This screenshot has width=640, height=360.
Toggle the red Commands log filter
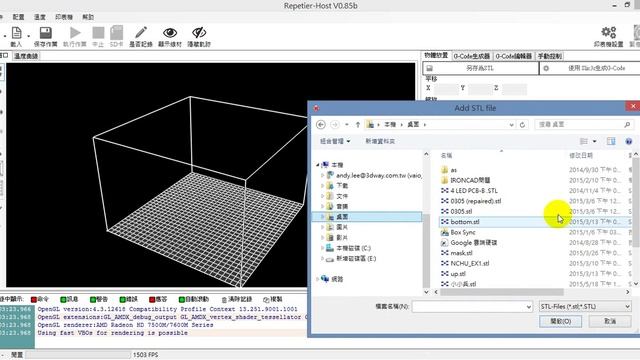[x=34, y=300]
